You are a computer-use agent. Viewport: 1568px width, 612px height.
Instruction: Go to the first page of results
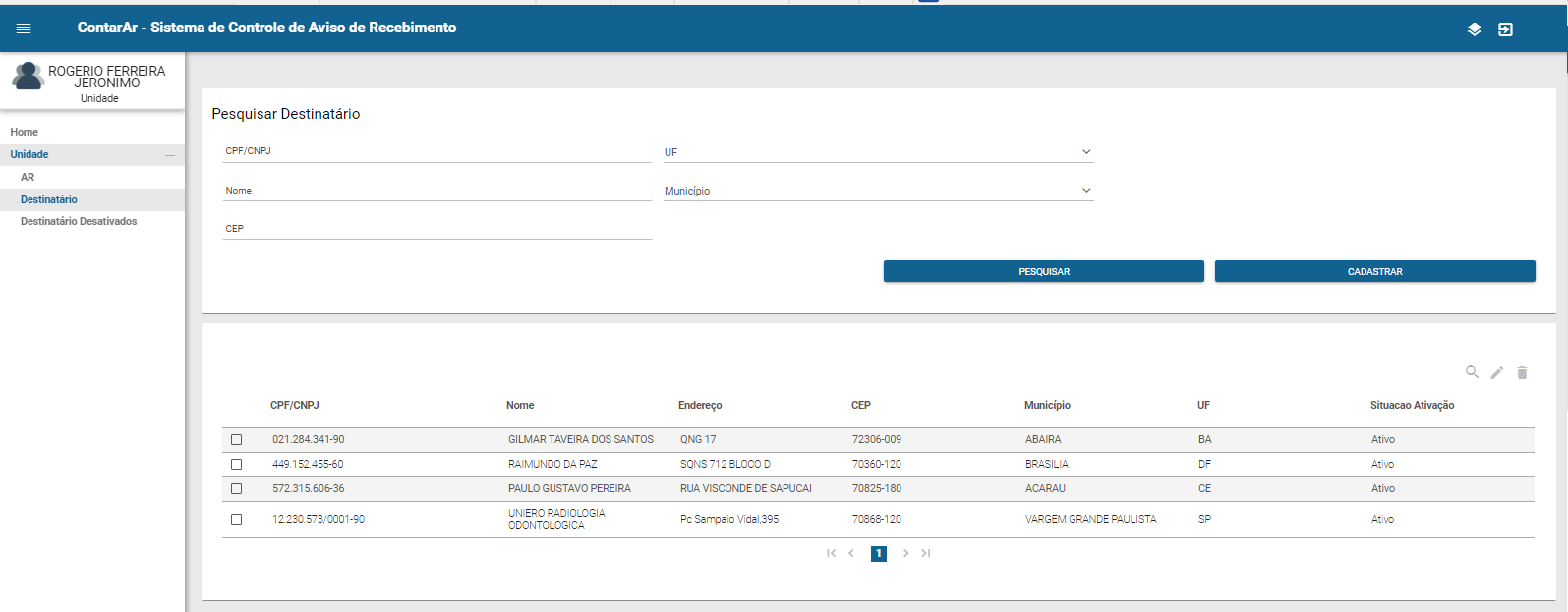tap(832, 553)
